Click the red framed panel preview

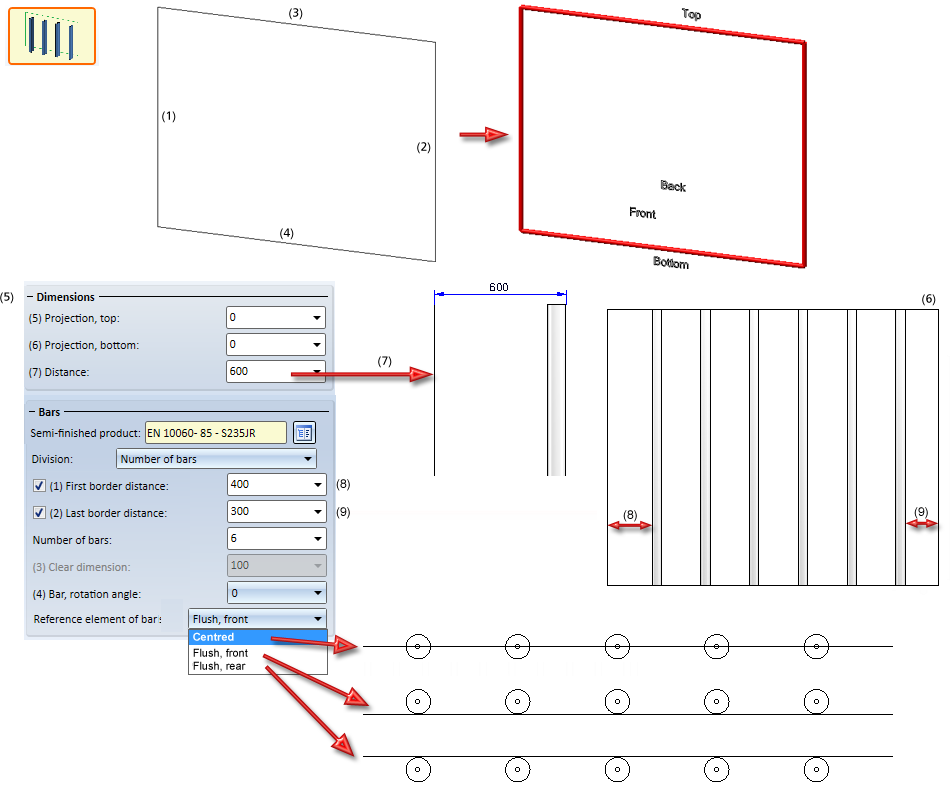pyautogui.click(x=662, y=137)
